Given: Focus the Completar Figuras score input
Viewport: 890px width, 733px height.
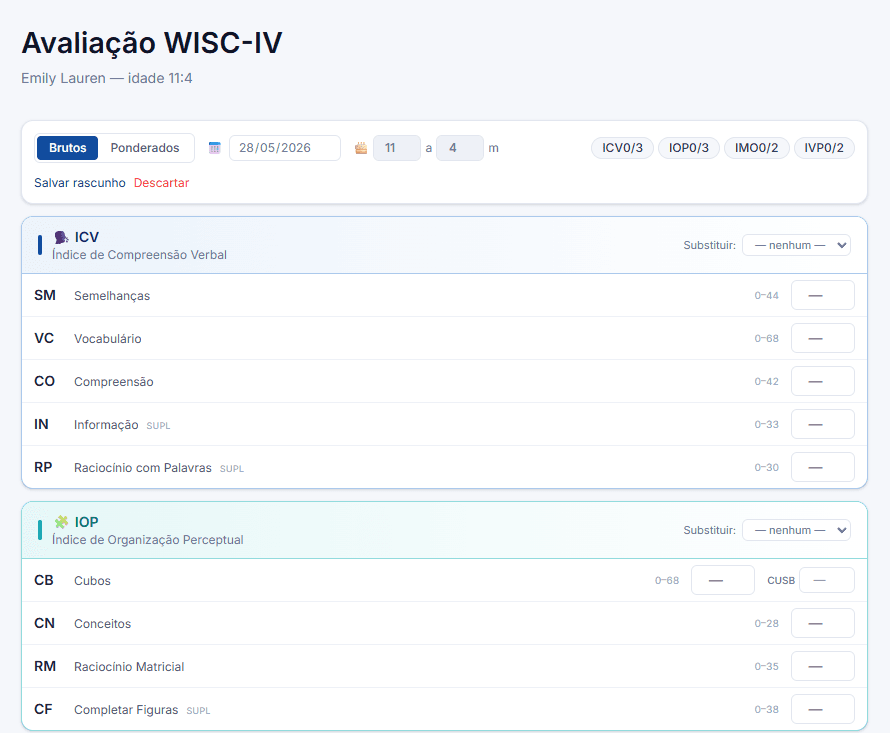Looking at the screenshot, I should [822, 709].
